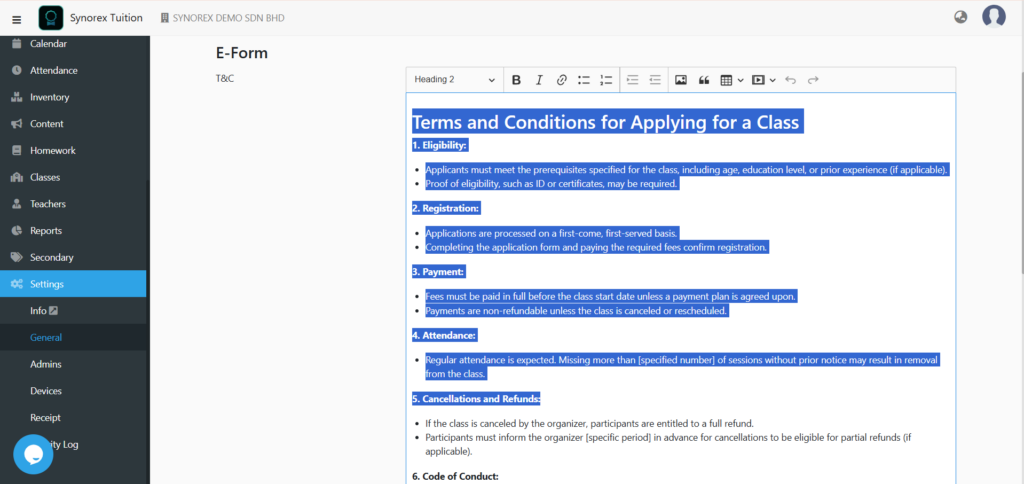The height and width of the screenshot is (484, 1024).
Task: Open Reports in the sidebar
Action: tap(73, 231)
